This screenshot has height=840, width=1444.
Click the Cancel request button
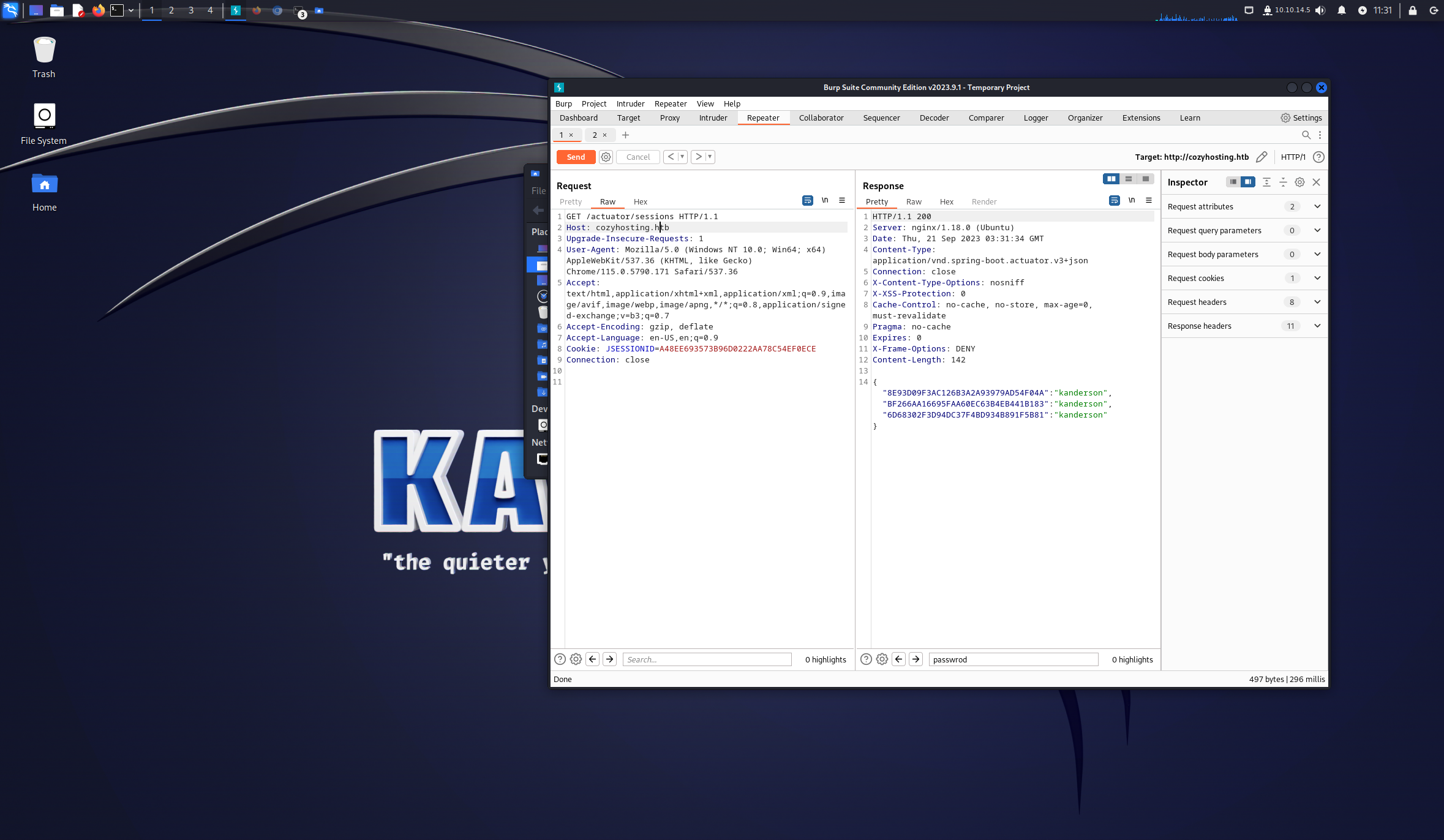637,157
